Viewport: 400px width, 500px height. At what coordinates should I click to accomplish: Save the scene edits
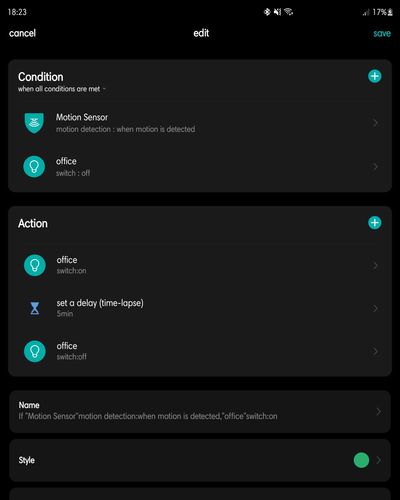(382, 33)
